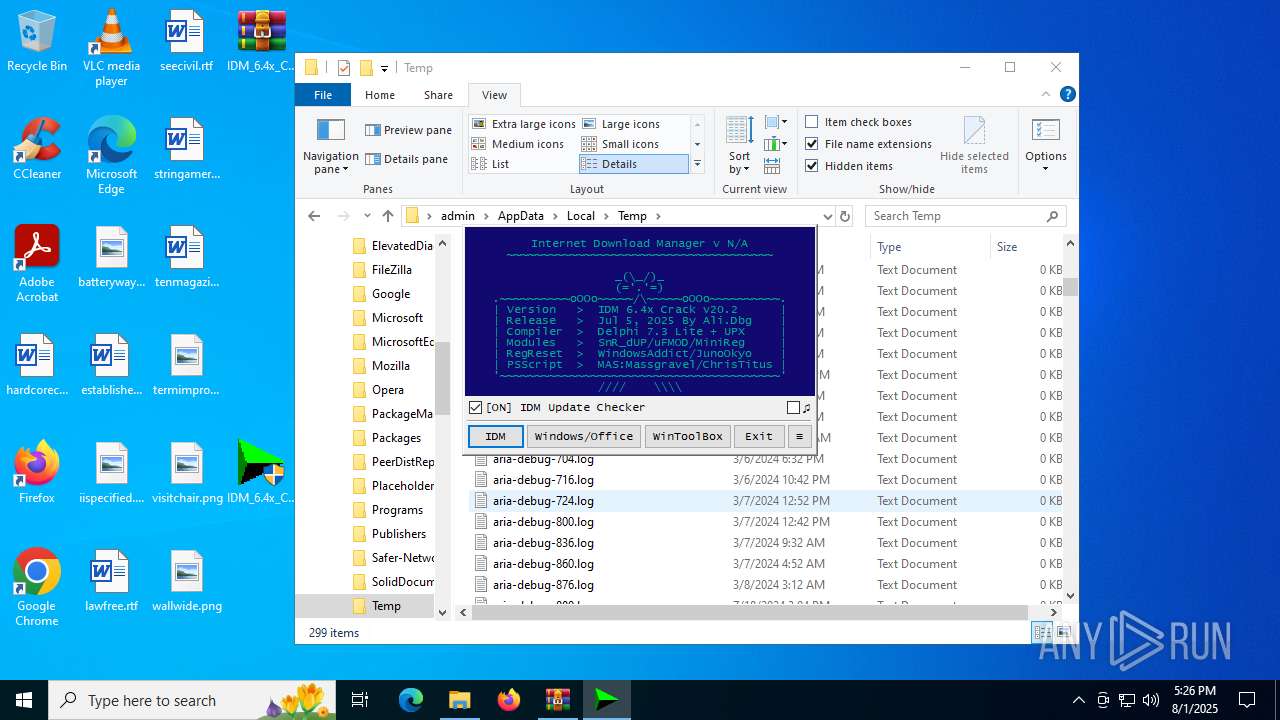The image size is (1280, 720).
Task: Click the Size all columns to fit icon
Action: tap(772, 164)
